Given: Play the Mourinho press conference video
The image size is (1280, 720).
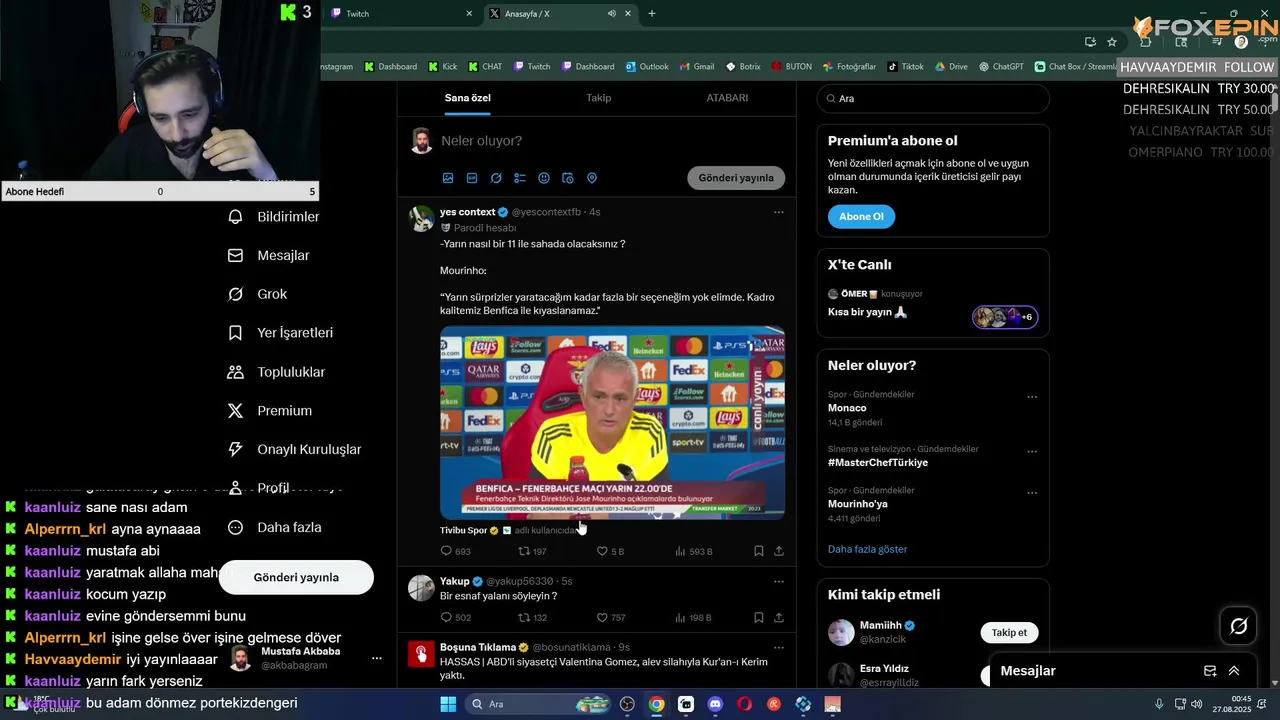Looking at the screenshot, I should coord(612,422).
